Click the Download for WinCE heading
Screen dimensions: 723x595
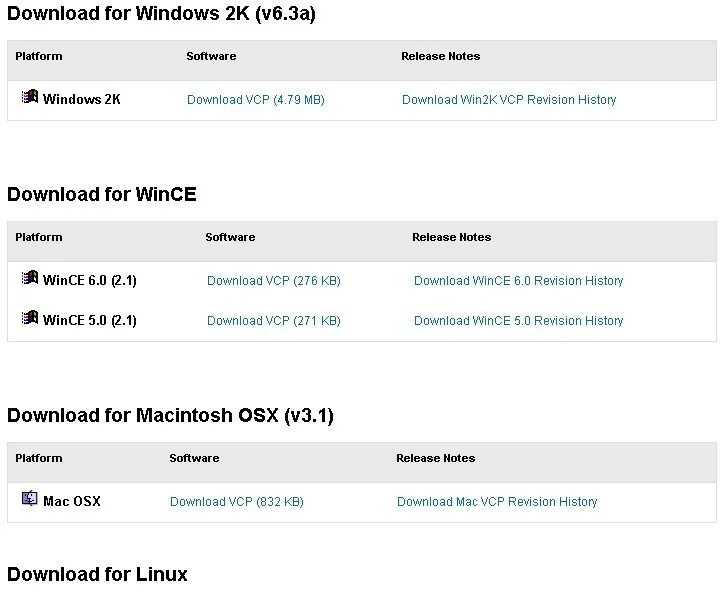[101, 194]
